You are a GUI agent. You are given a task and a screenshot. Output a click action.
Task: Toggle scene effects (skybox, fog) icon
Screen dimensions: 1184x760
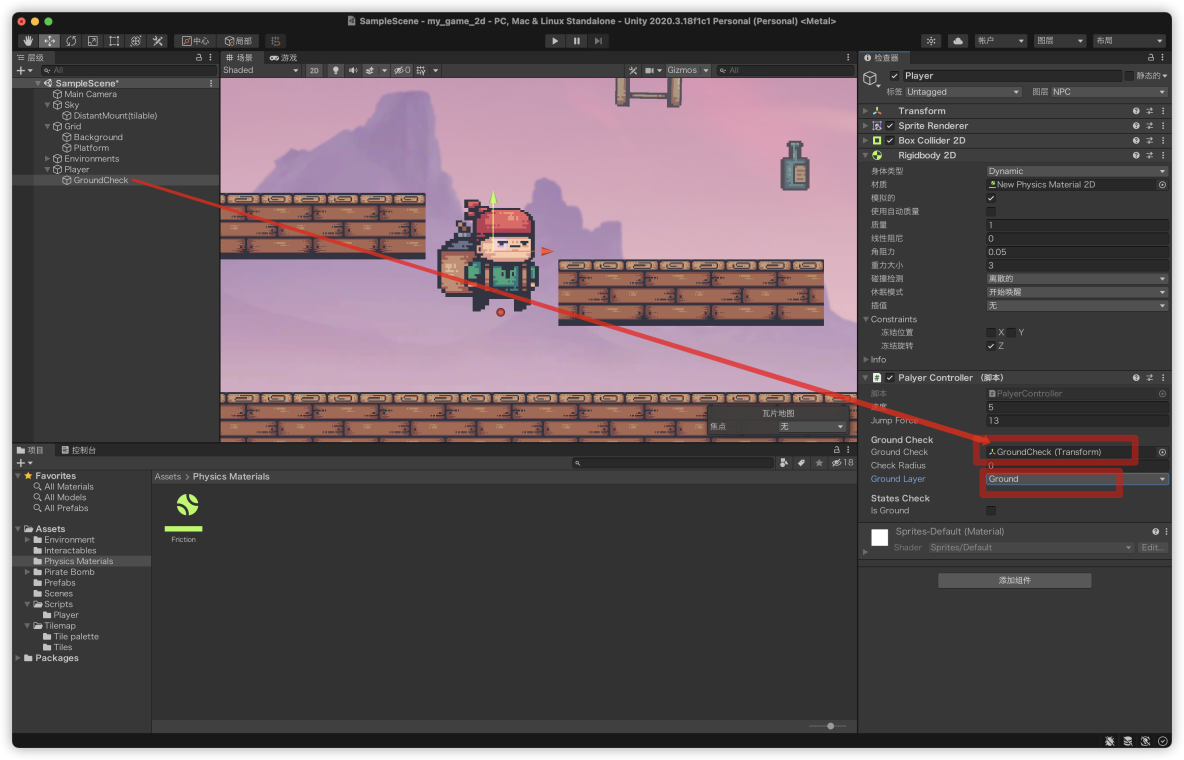(370, 70)
